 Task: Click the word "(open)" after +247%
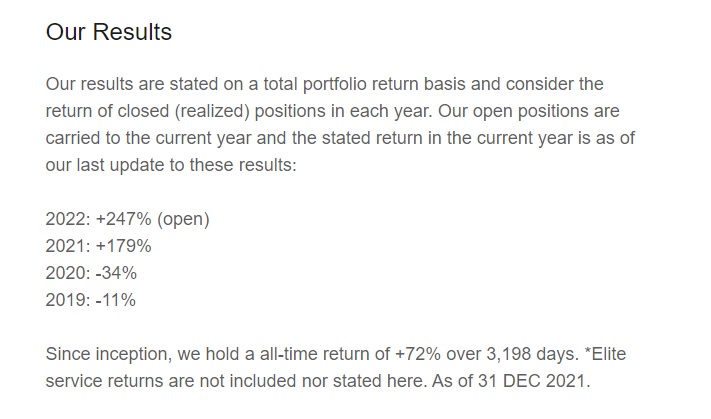coord(183,219)
